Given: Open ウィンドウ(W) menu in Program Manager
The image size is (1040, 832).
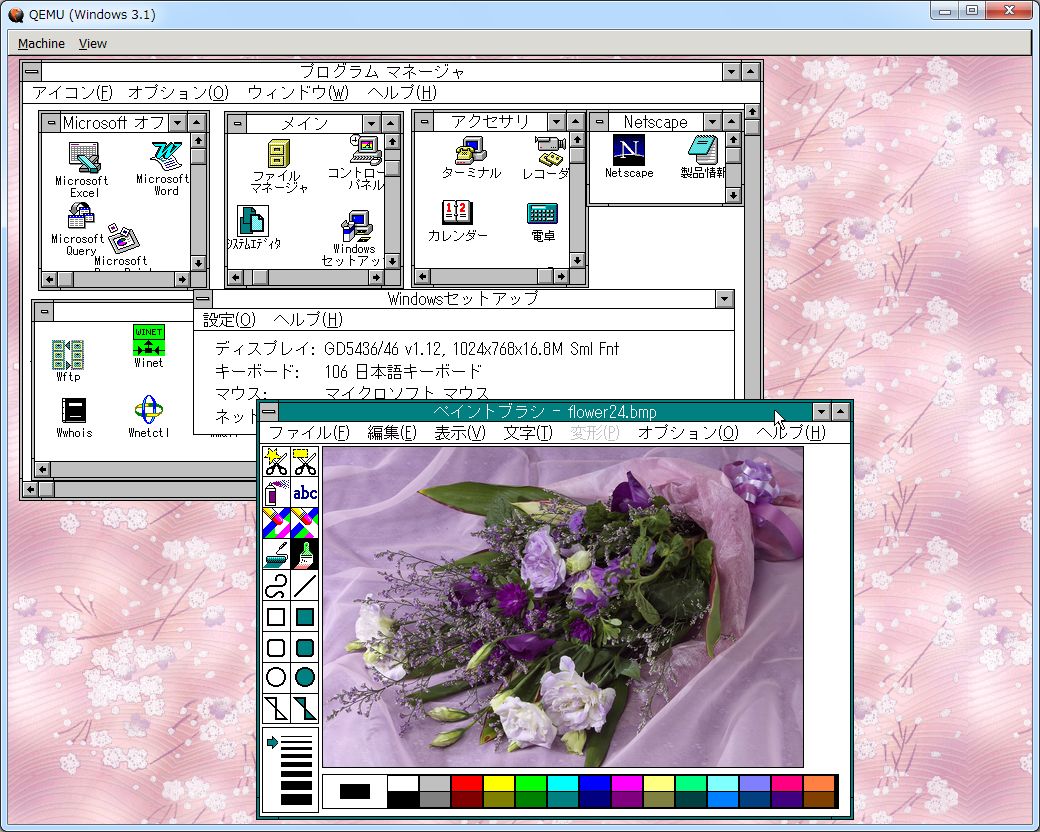Looking at the screenshot, I should (x=298, y=92).
